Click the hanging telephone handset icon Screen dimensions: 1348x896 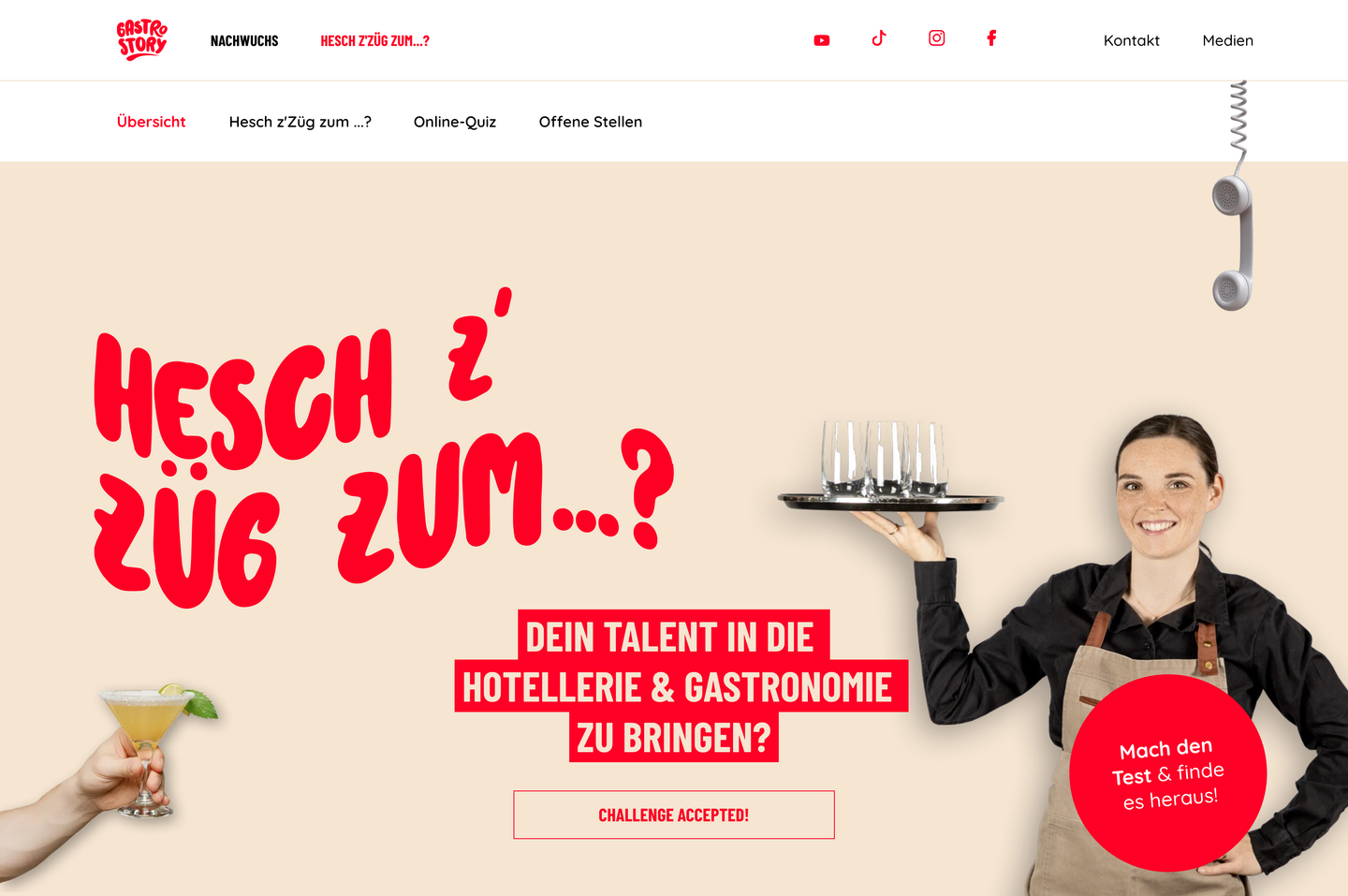coord(1234,197)
